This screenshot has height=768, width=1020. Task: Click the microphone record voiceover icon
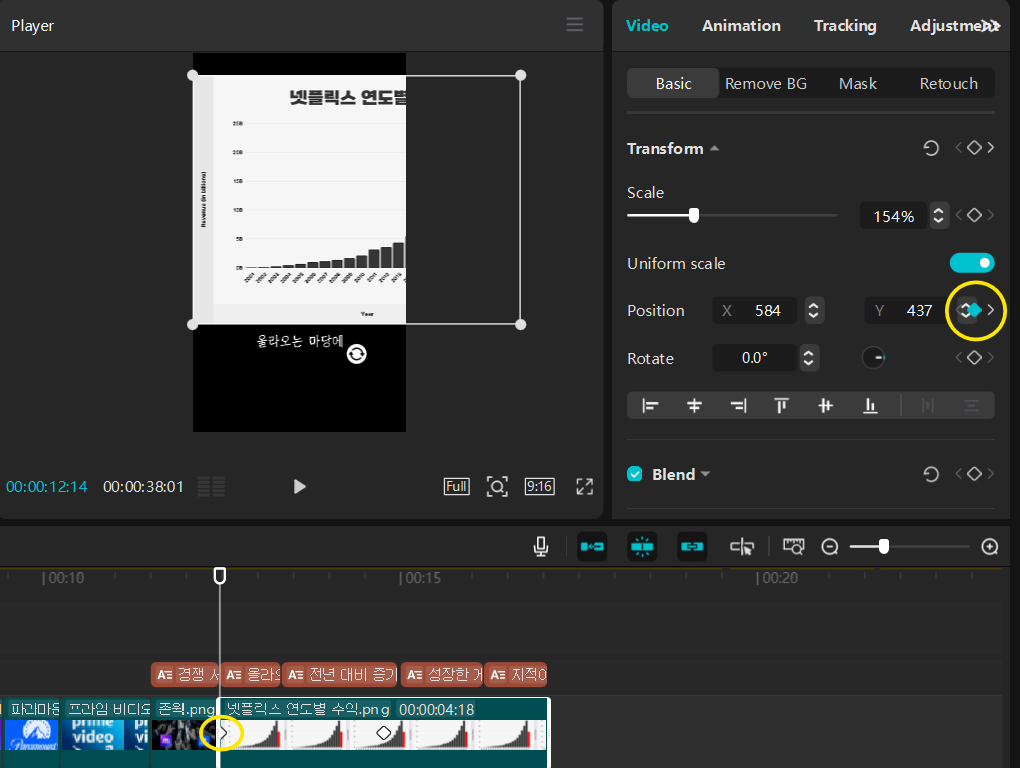point(541,547)
